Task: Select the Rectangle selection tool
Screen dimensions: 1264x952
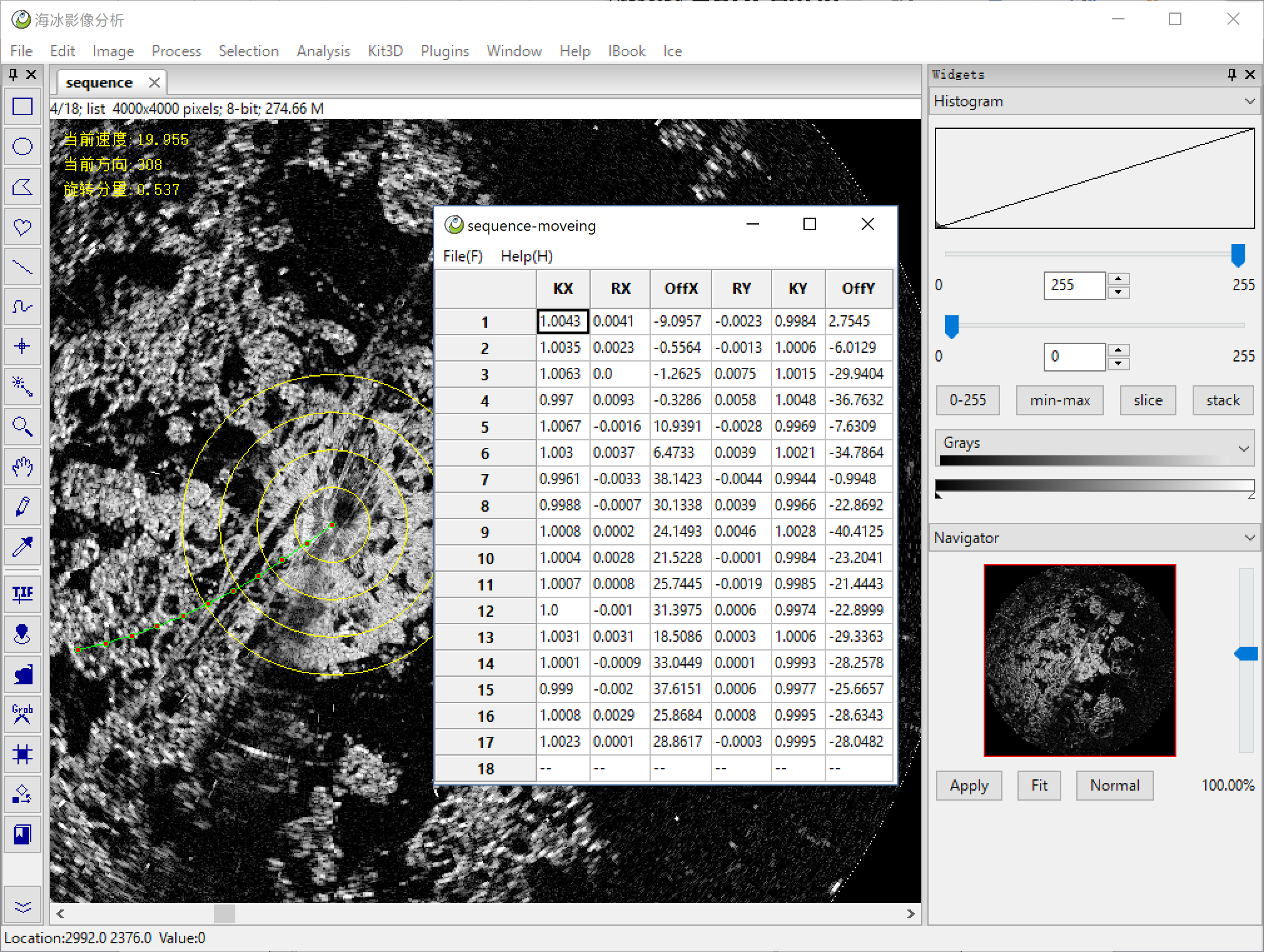Action: 23,107
